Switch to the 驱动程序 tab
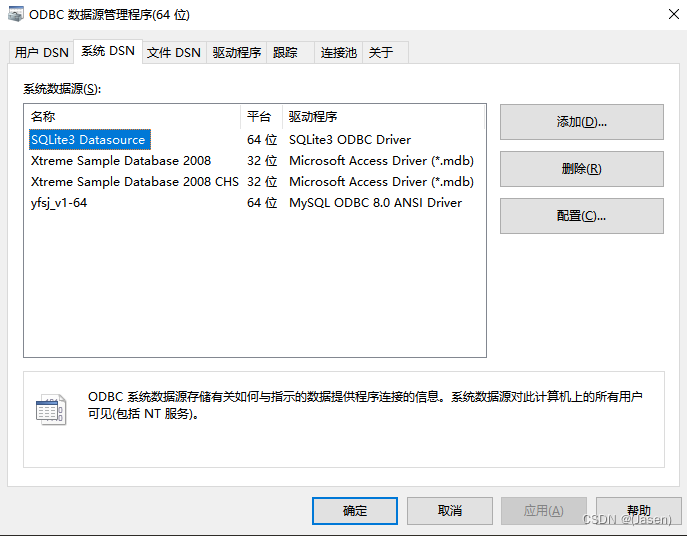The height and width of the screenshot is (536, 687). [237, 53]
